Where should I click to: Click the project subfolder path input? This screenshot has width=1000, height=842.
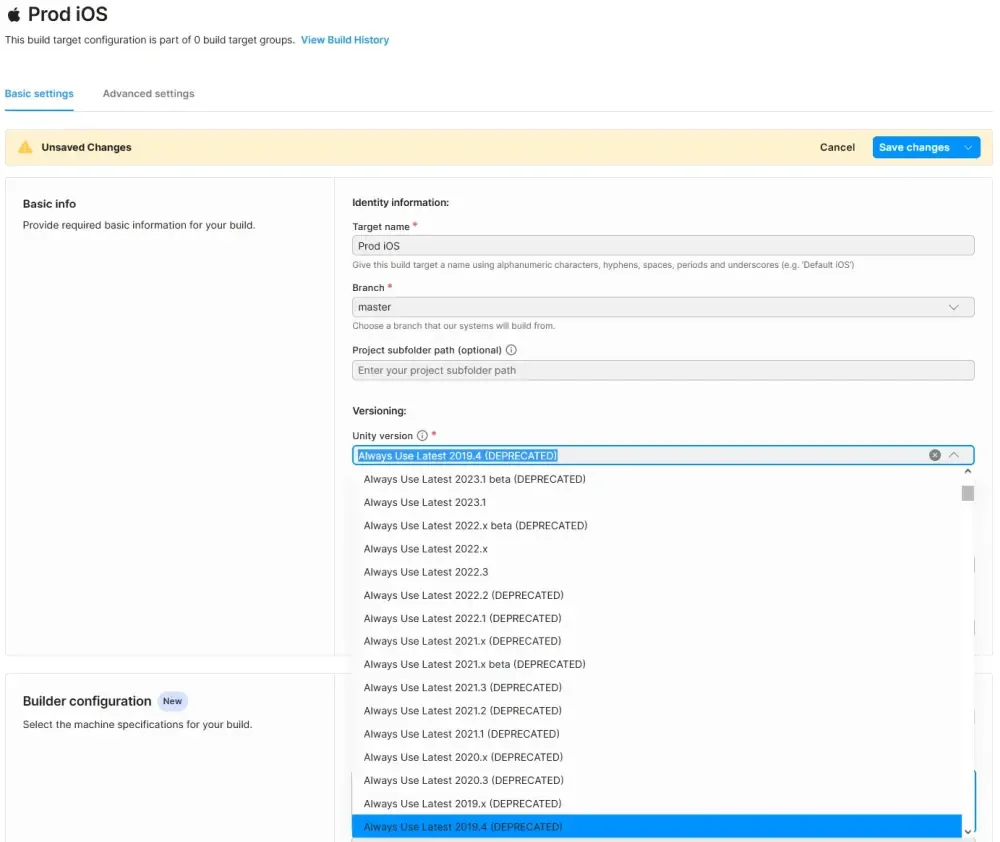point(663,370)
